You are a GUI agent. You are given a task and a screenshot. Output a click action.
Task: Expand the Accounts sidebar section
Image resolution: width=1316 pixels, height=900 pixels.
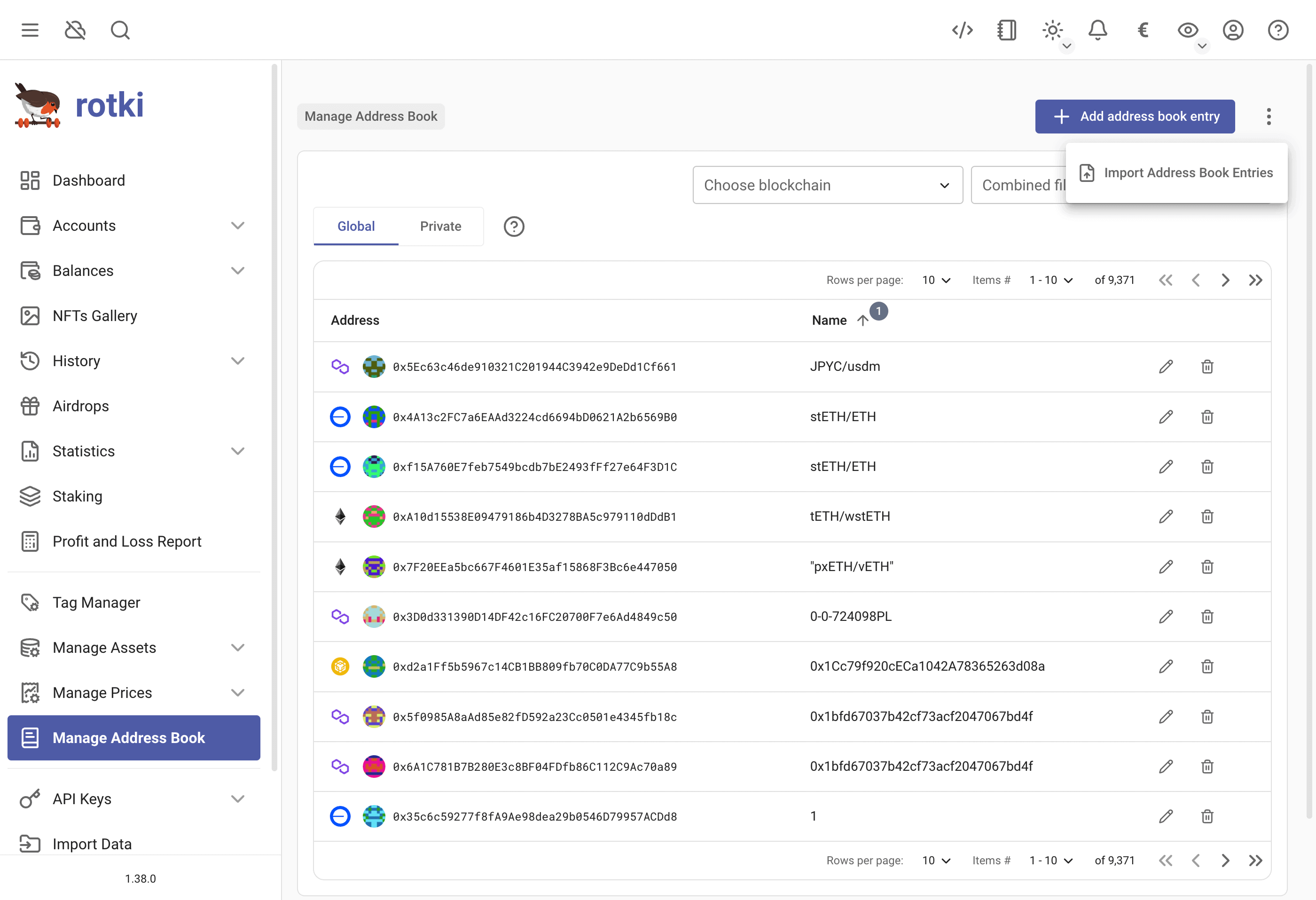pyautogui.click(x=133, y=226)
